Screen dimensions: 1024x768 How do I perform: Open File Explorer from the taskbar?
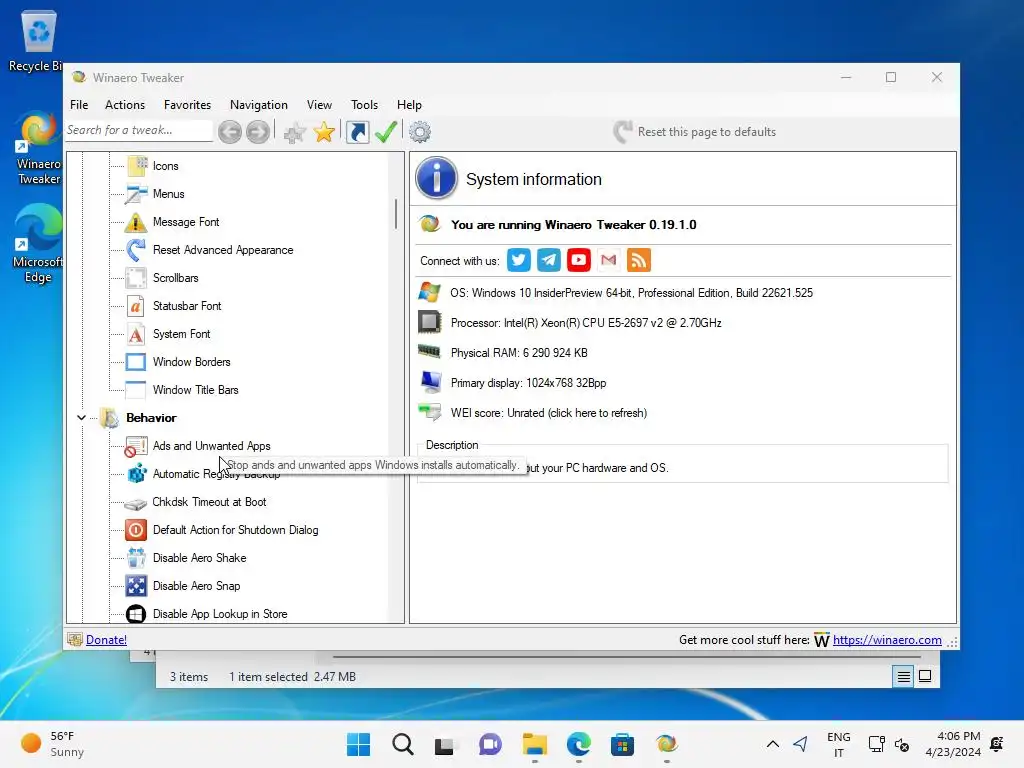[x=534, y=744]
